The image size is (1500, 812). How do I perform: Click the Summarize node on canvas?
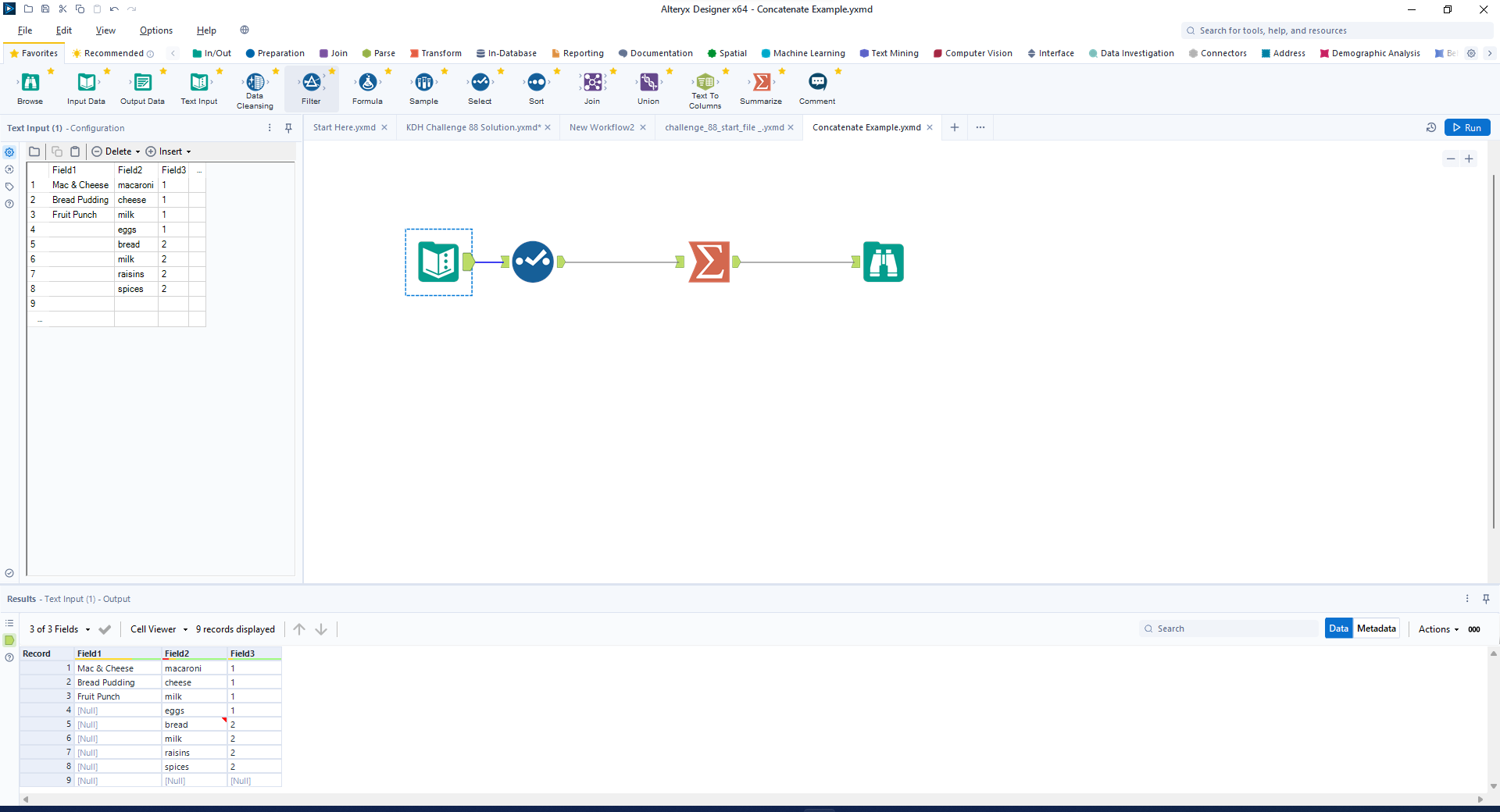click(709, 262)
